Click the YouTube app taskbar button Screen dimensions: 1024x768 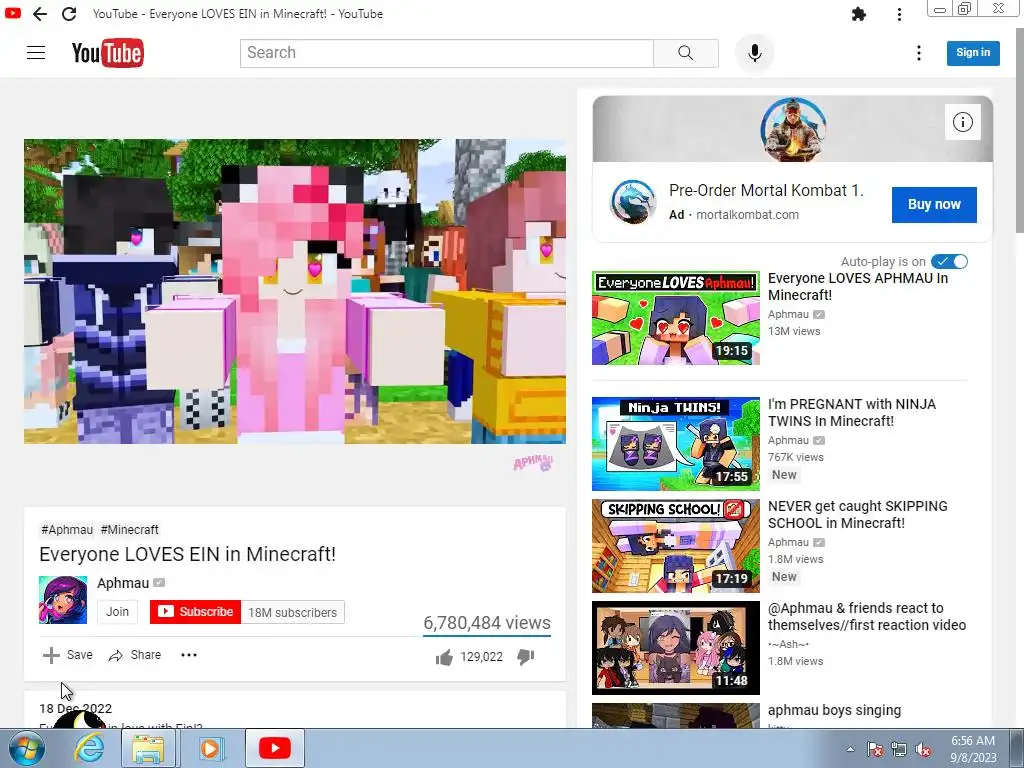click(x=274, y=748)
